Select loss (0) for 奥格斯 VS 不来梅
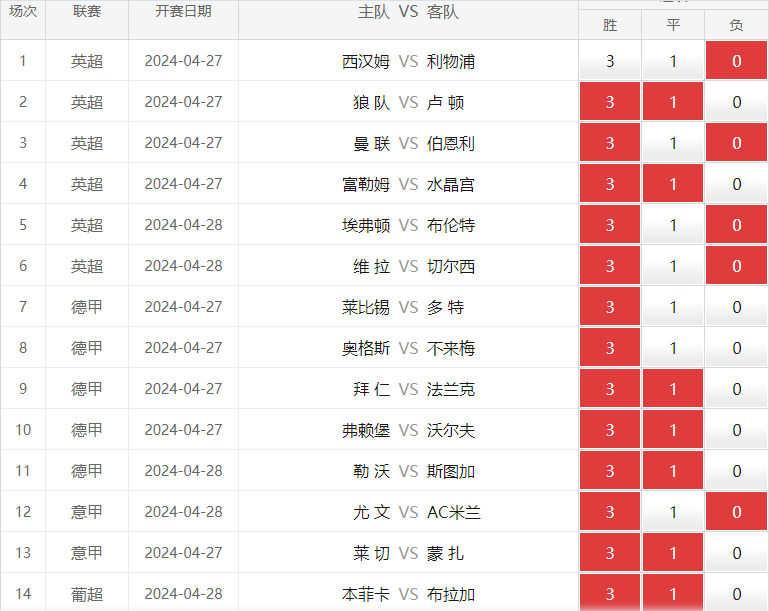The height and width of the screenshot is (611, 769). tap(737, 348)
